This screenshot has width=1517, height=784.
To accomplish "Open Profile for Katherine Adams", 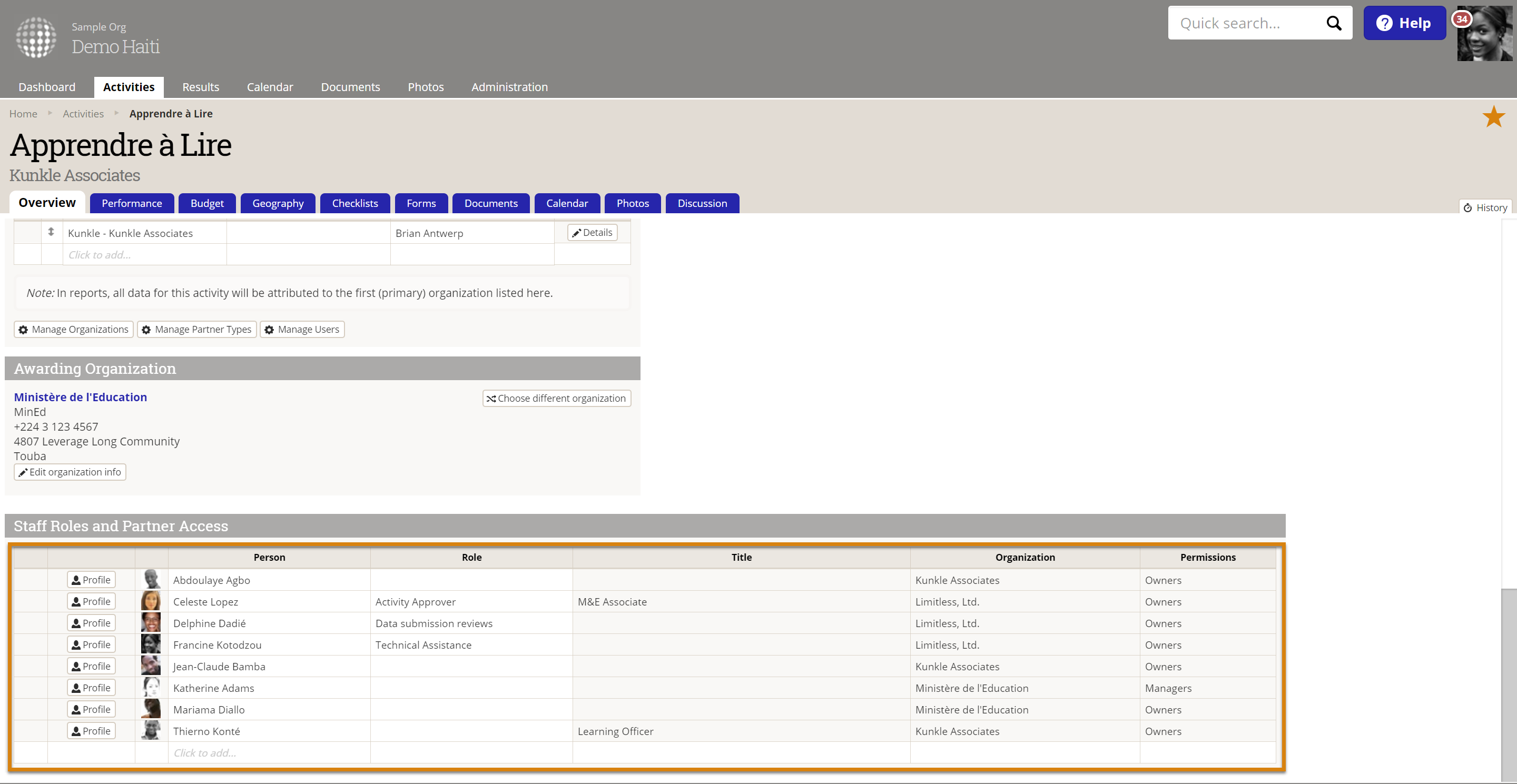I will 91,688.
